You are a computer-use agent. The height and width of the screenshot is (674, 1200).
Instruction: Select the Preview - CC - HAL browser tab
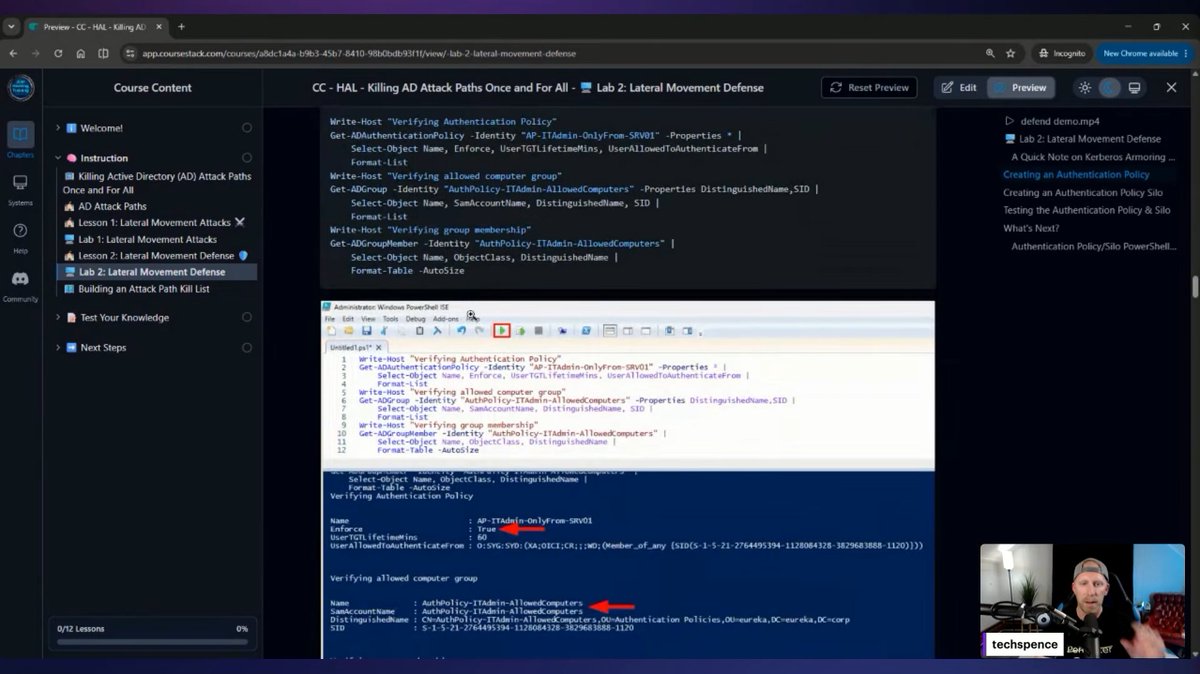[x=95, y=27]
